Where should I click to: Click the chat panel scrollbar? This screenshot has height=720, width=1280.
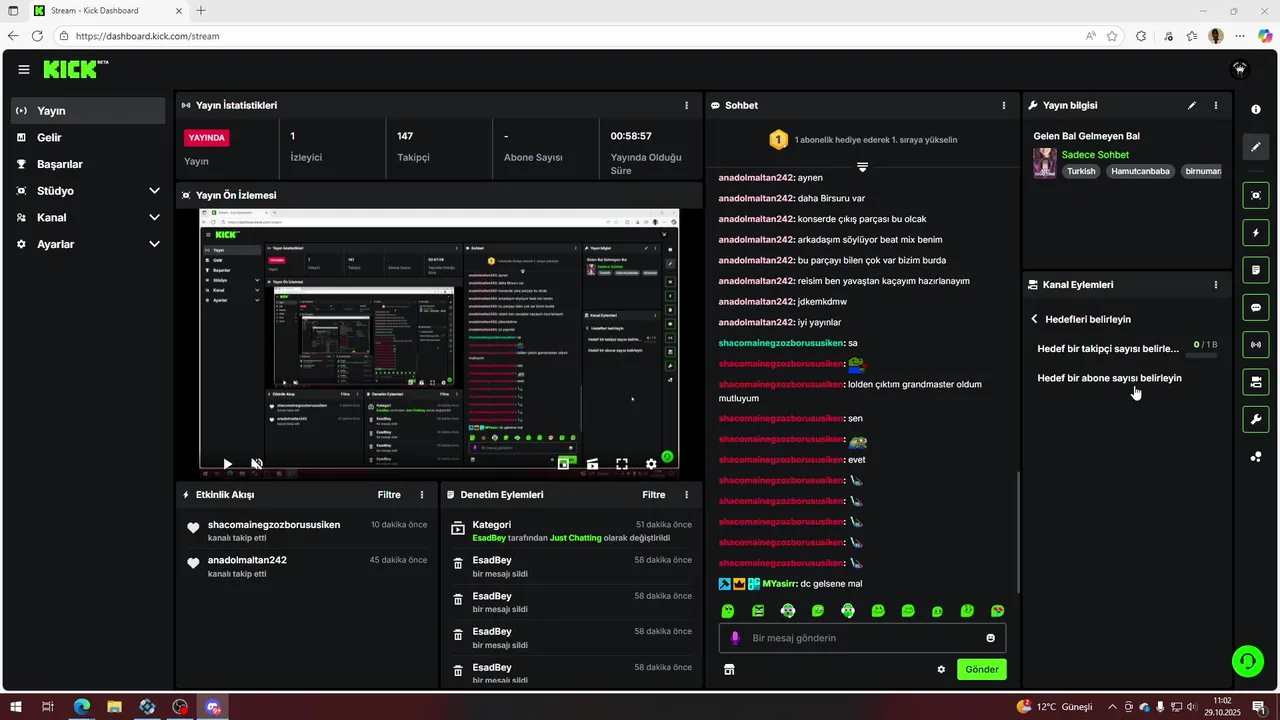[1018, 530]
